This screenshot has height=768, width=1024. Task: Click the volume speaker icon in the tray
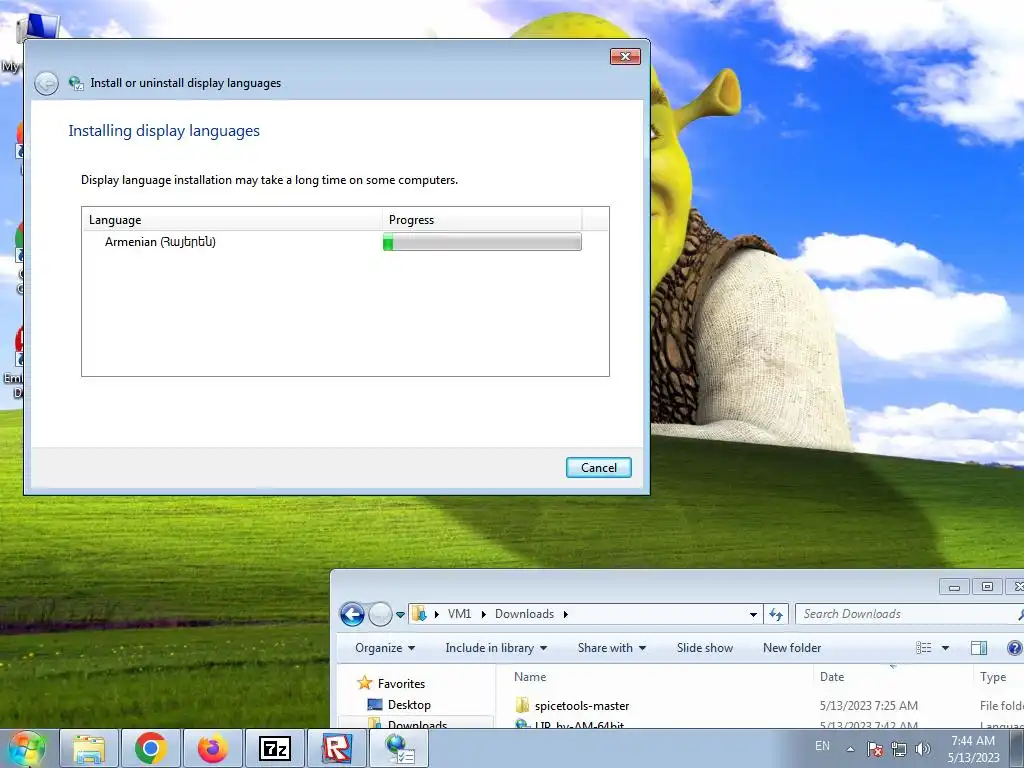click(x=922, y=749)
